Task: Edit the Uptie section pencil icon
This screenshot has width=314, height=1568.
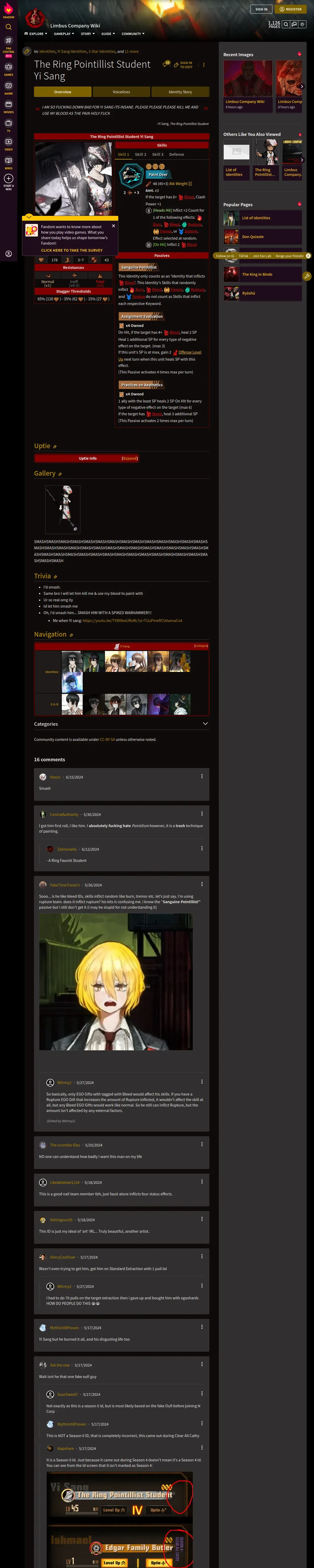Action: click(55, 447)
